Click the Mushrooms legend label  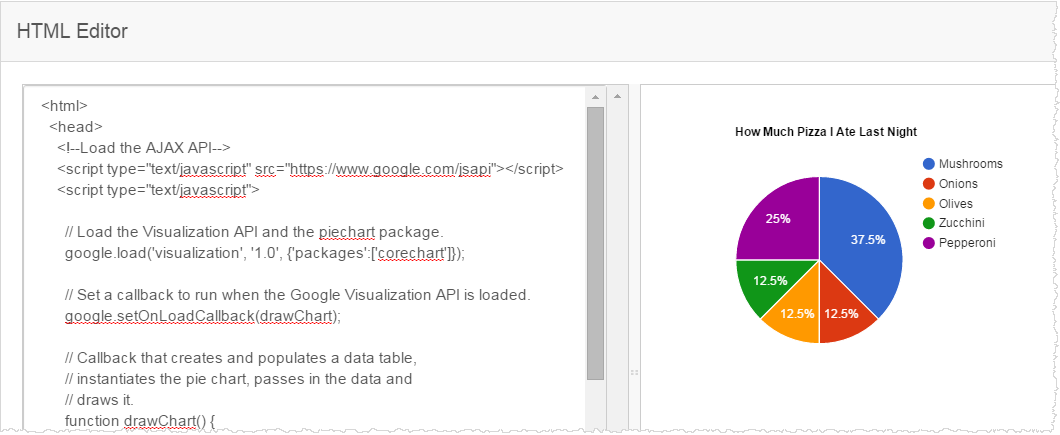973,164
